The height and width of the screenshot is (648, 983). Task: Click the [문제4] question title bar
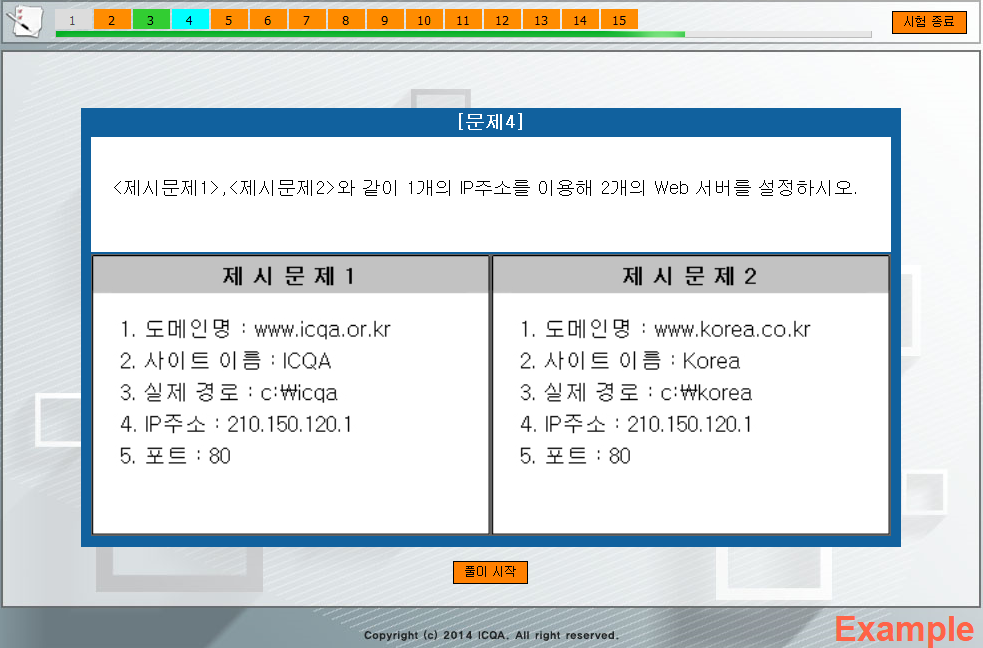490,119
